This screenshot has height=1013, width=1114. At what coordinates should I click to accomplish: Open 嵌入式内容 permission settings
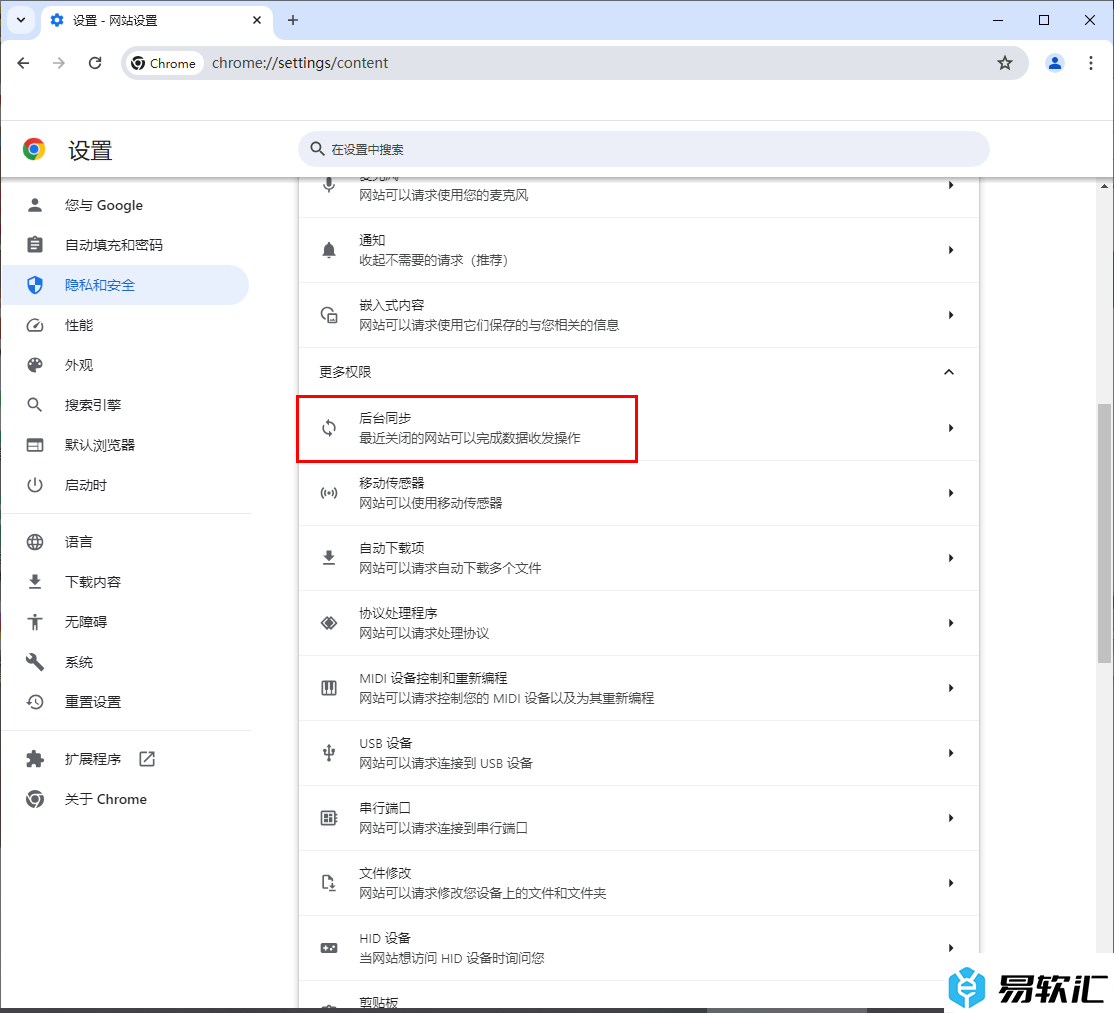pos(638,315)
